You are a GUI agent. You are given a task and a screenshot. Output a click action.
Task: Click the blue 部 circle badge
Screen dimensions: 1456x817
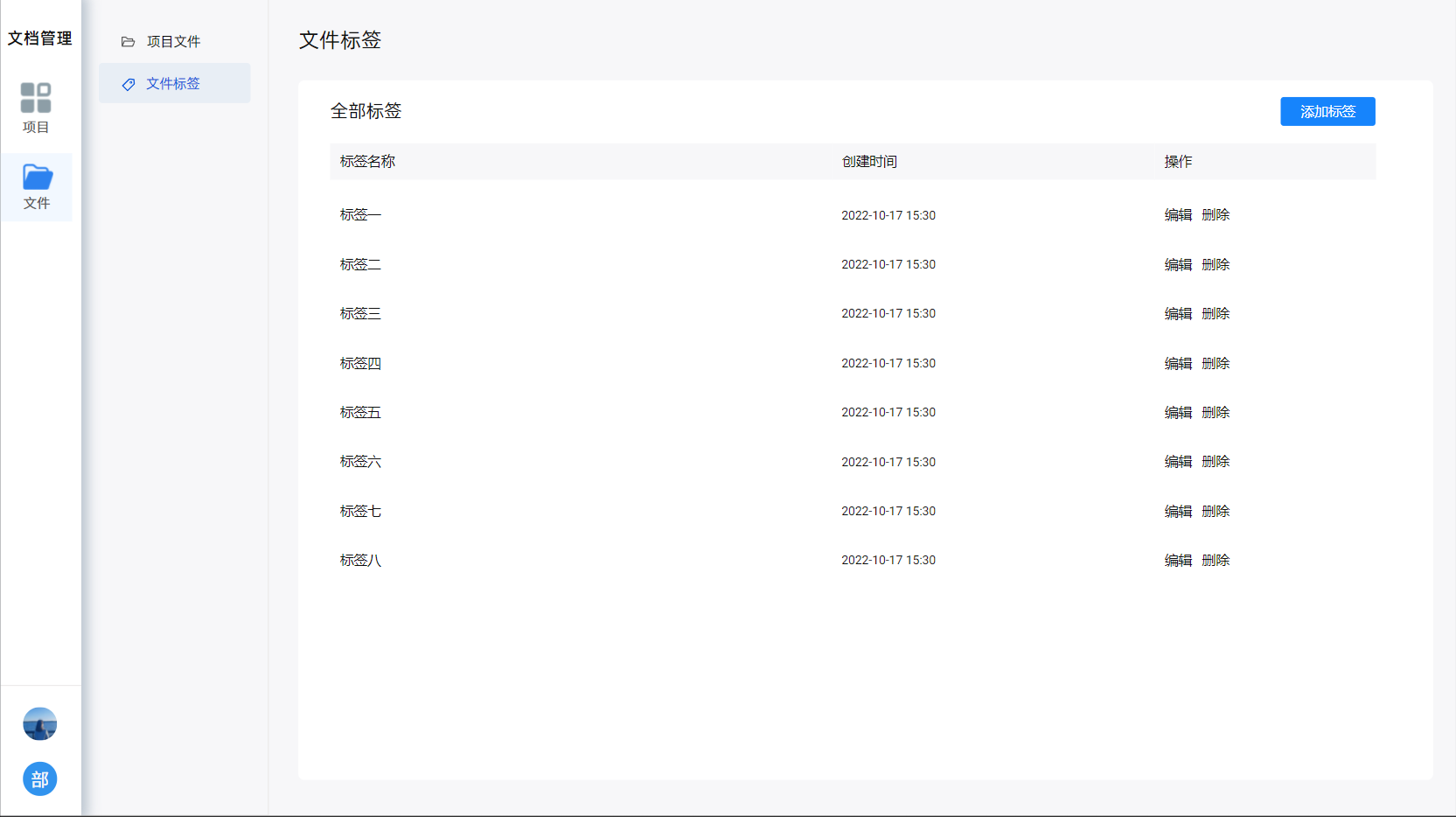pyautogui.click(x=39, y=779)
